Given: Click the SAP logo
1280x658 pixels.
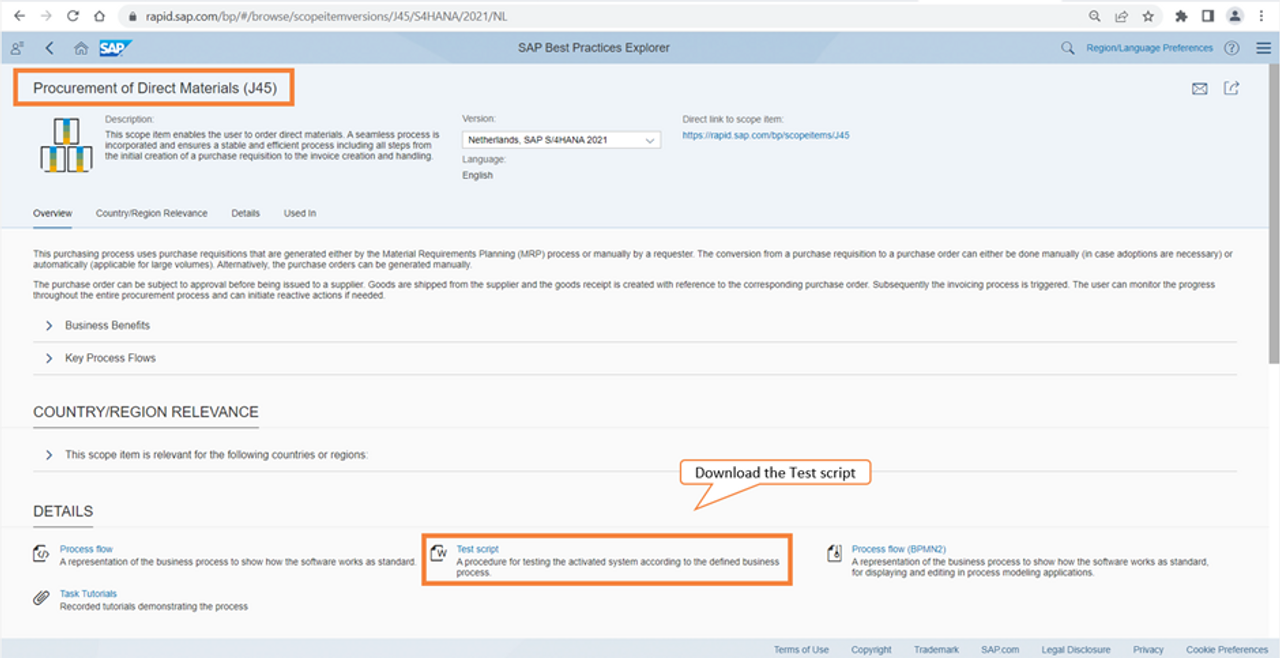Looking at the screenshot, I should pos(115,48).
